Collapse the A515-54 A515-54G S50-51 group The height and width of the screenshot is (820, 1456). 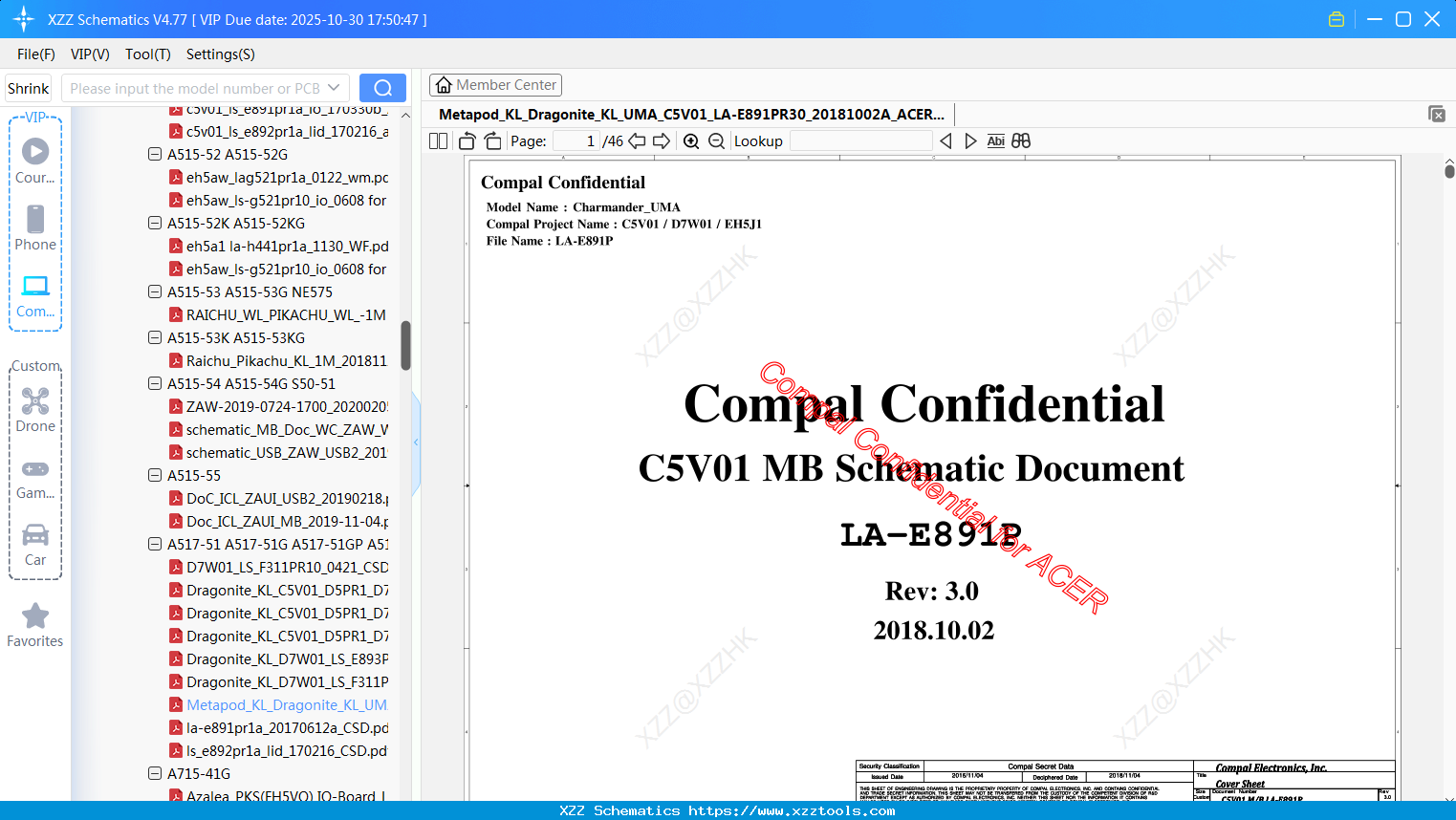point(155,383)
